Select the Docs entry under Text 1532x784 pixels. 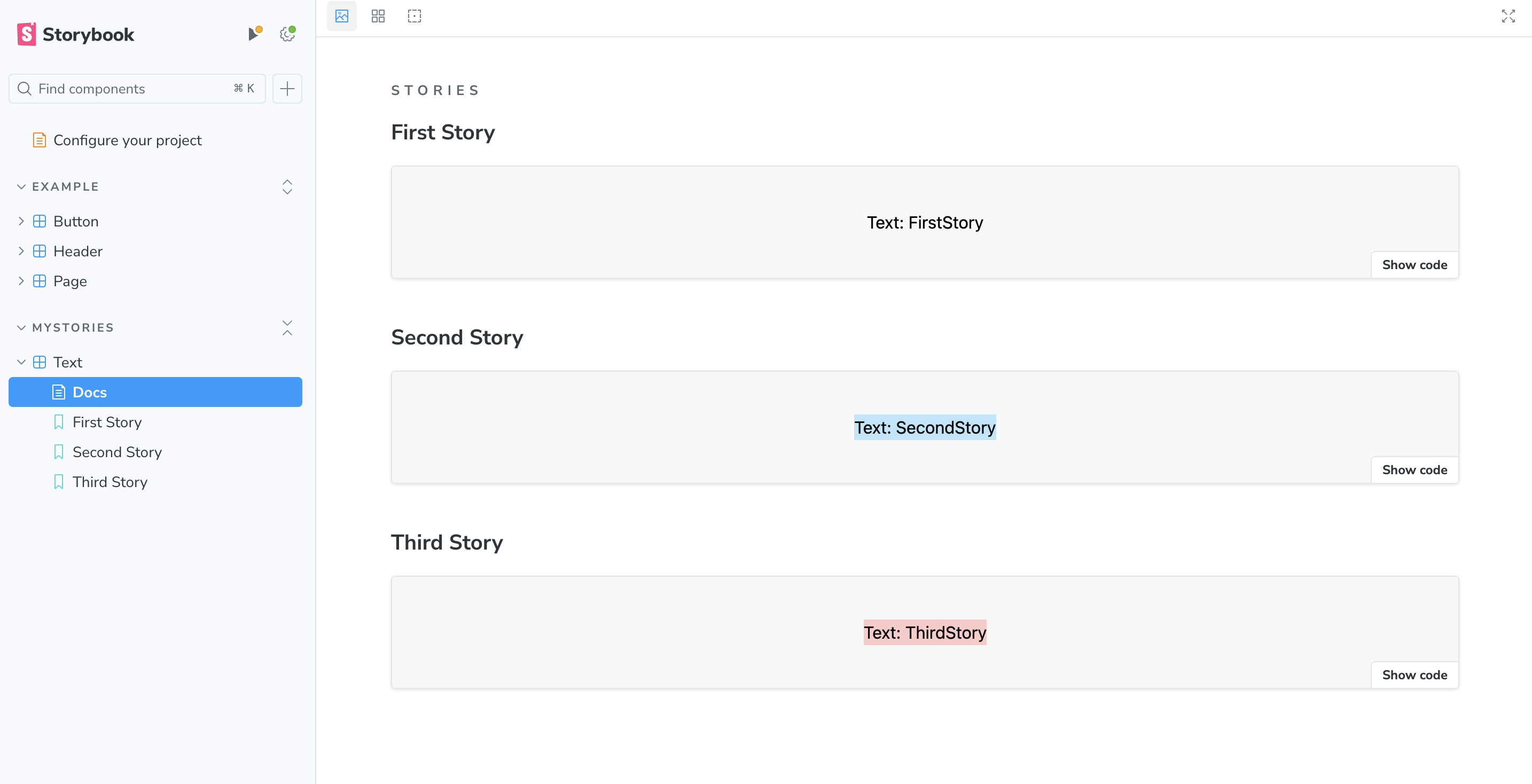tap(90, 393)
